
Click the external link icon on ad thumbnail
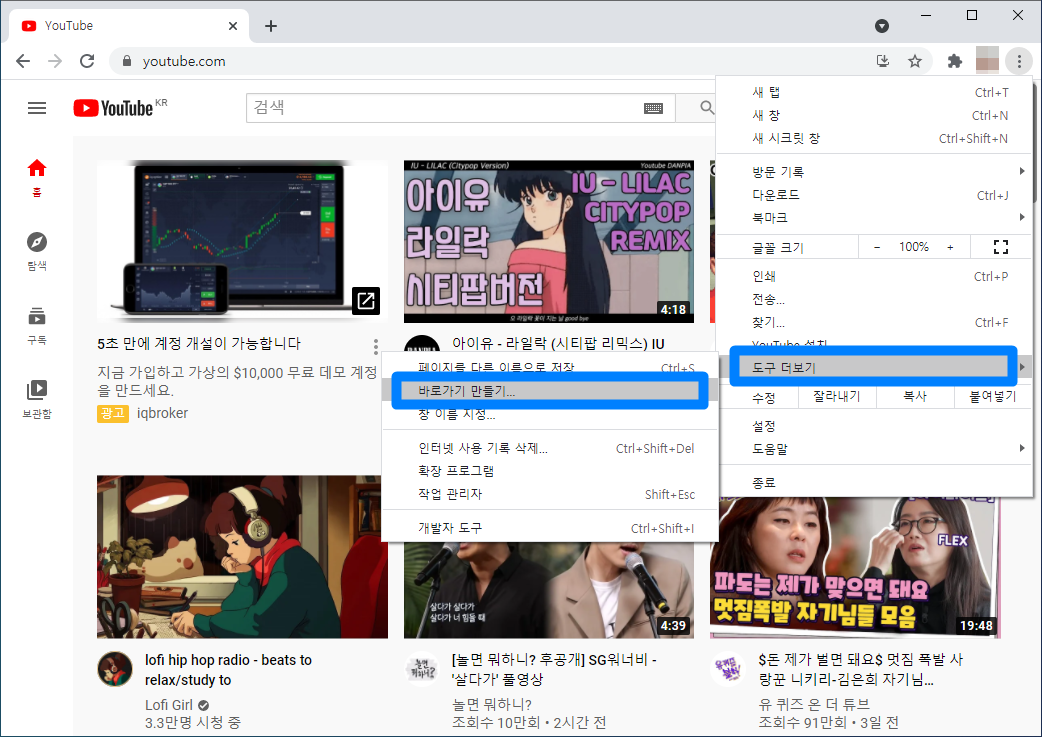pos(365,300)
